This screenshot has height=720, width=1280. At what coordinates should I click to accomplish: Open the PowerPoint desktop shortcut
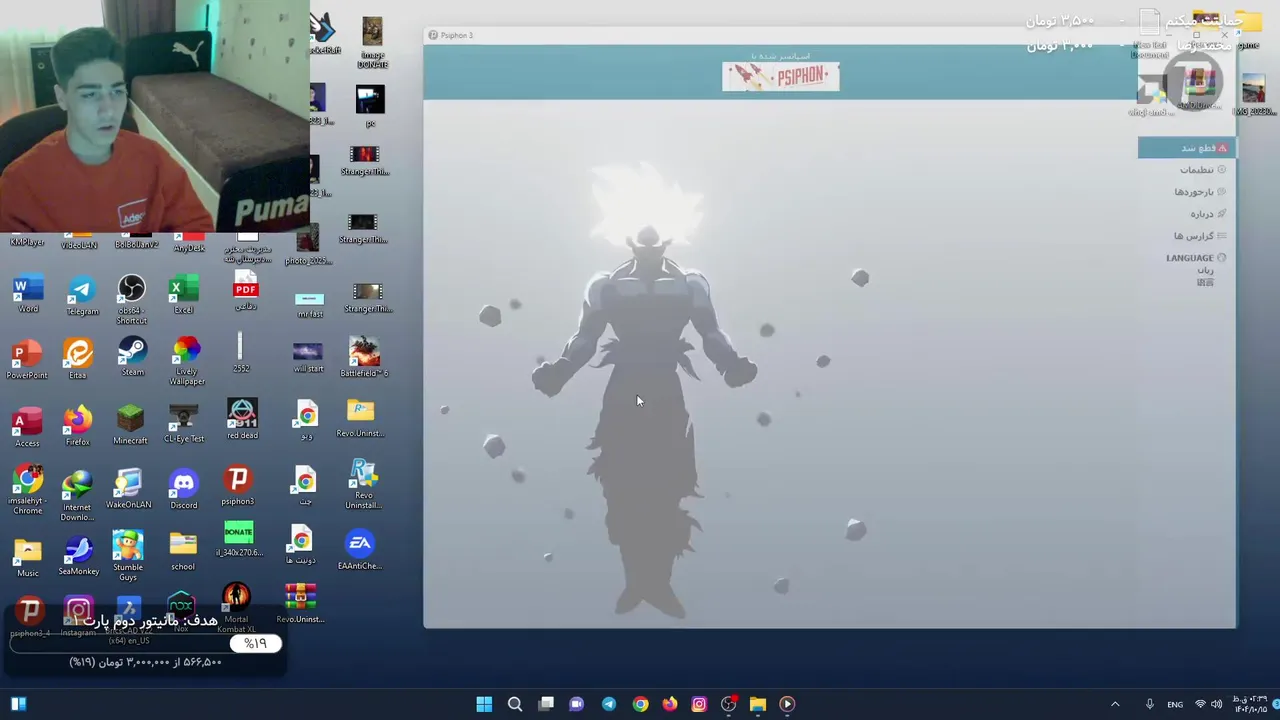27,360
